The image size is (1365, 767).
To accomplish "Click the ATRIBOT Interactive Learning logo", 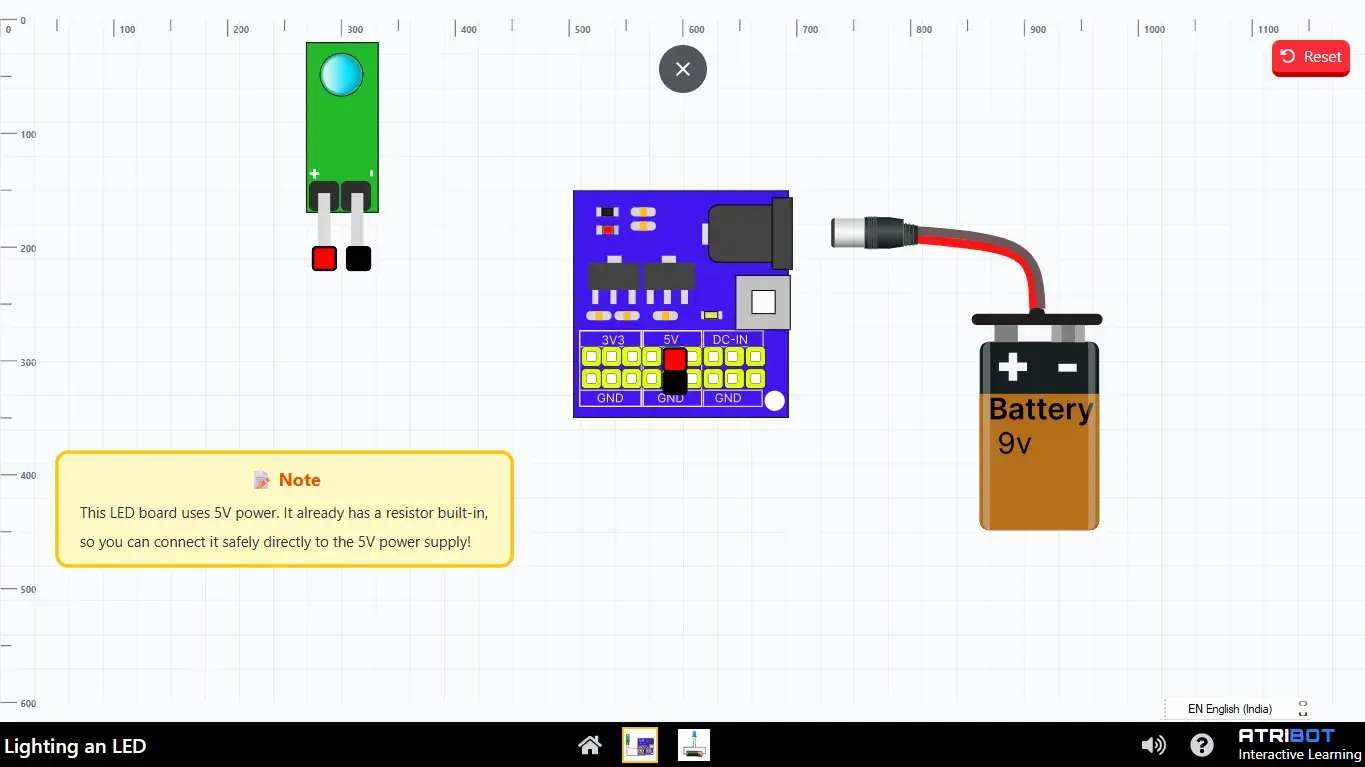I will click(1299, 745).
